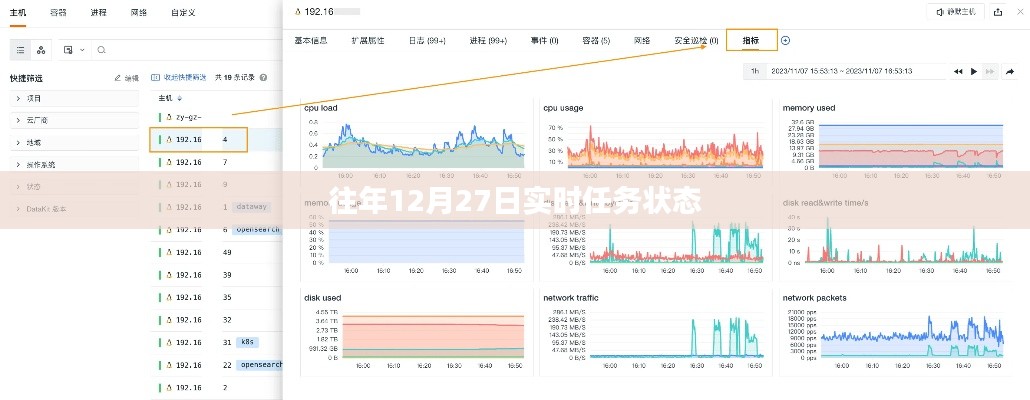This screenshot has width=1030, height=400.
Task: Click the play auto-refresh icon
Action: tap(974, 71)
